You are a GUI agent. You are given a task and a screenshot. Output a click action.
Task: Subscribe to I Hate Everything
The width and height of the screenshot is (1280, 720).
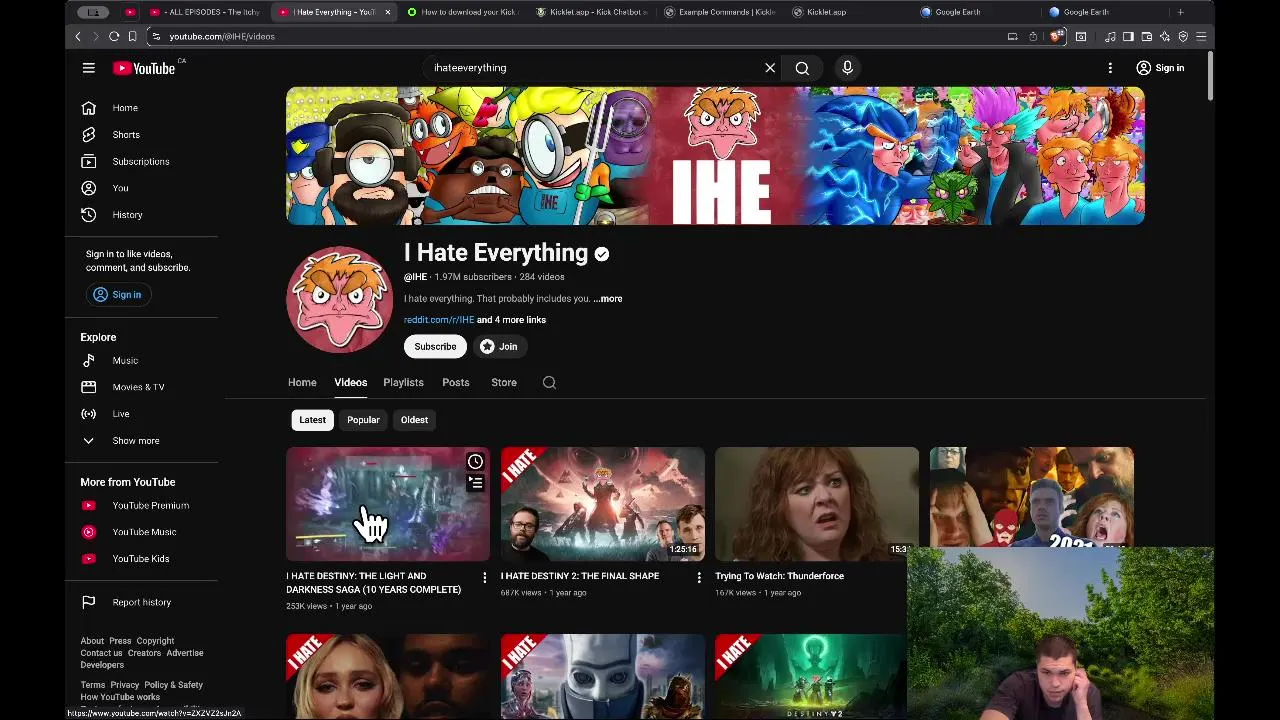[435, 347]
